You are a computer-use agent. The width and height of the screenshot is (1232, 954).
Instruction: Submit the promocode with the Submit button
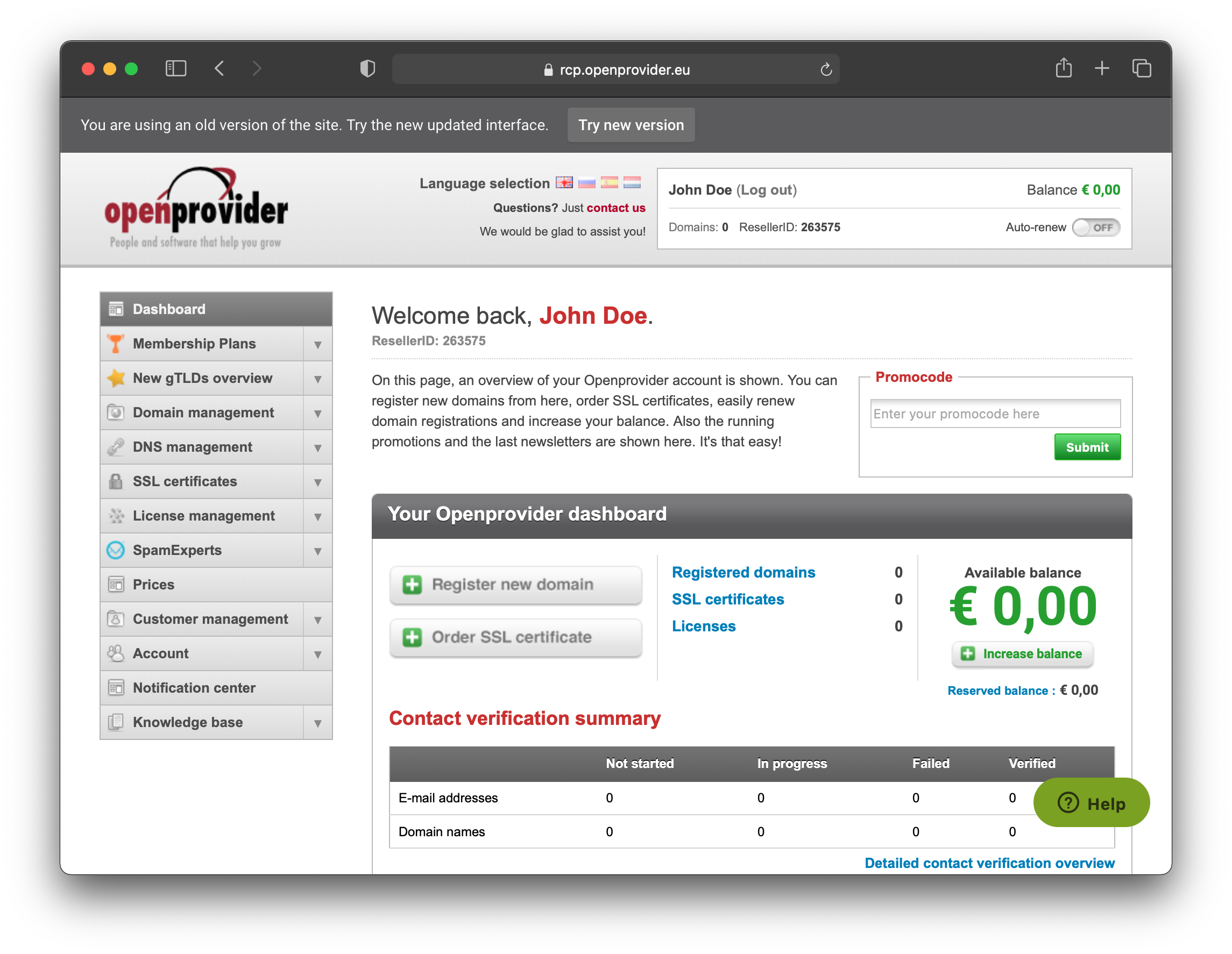(x=1087, y=447)
